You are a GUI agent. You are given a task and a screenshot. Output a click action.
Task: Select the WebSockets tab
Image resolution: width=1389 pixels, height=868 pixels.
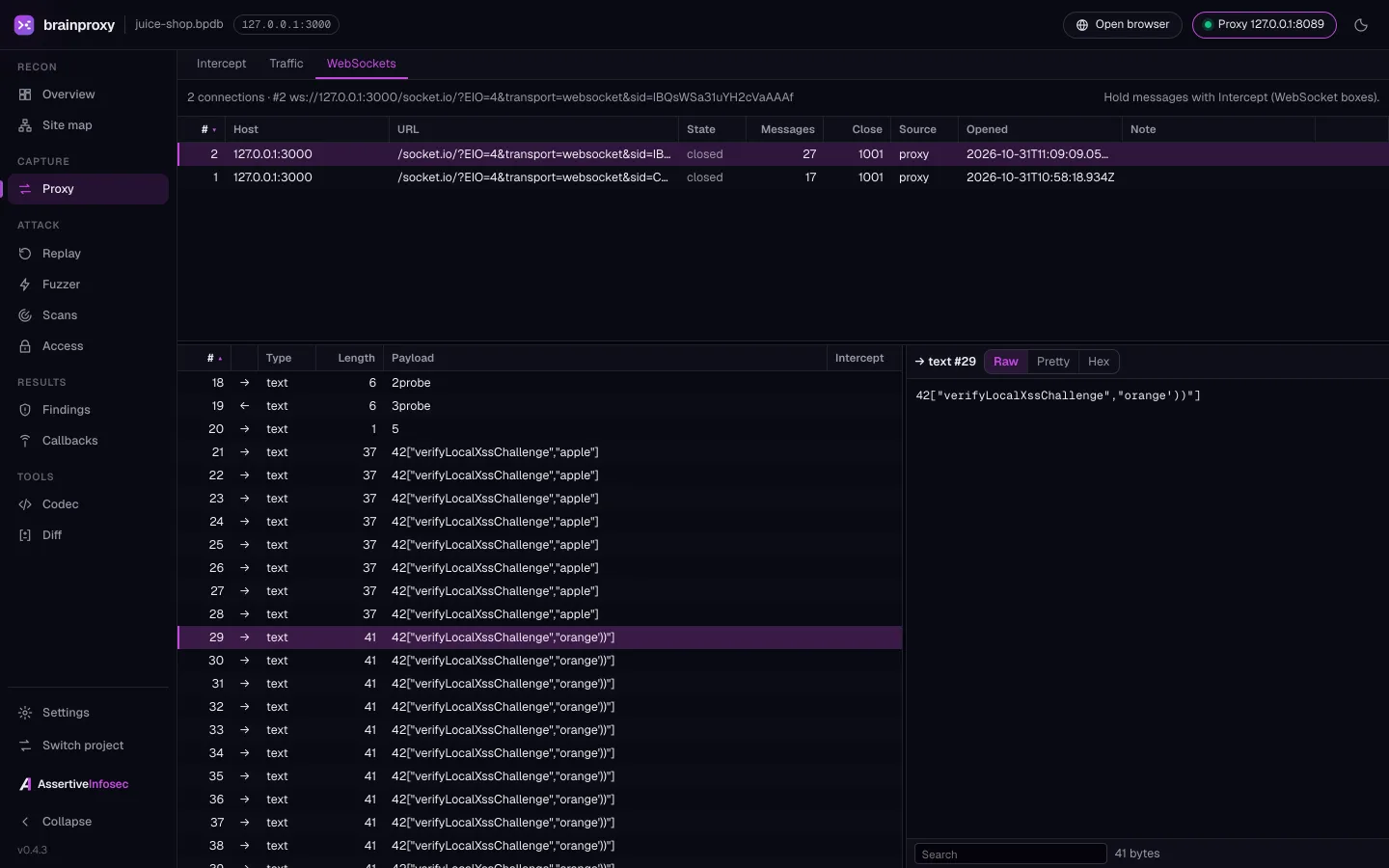[x=361, y=64]
